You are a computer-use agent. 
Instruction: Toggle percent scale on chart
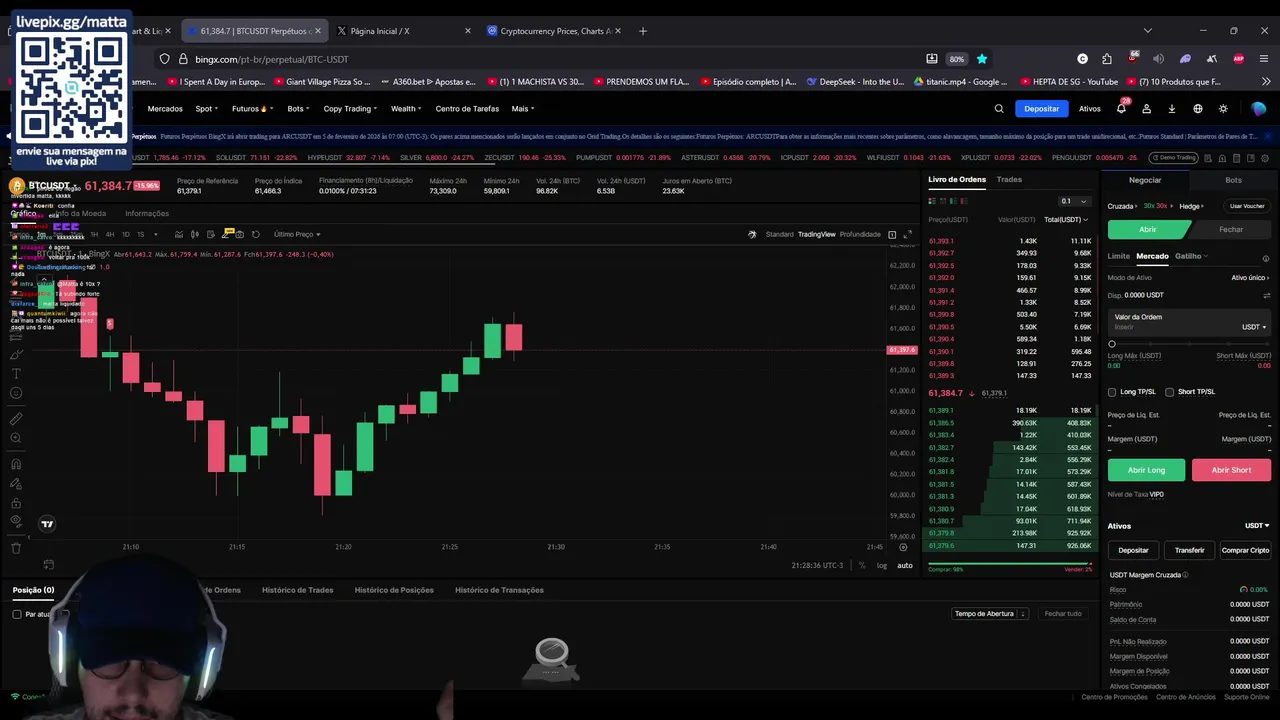point(862,566)
